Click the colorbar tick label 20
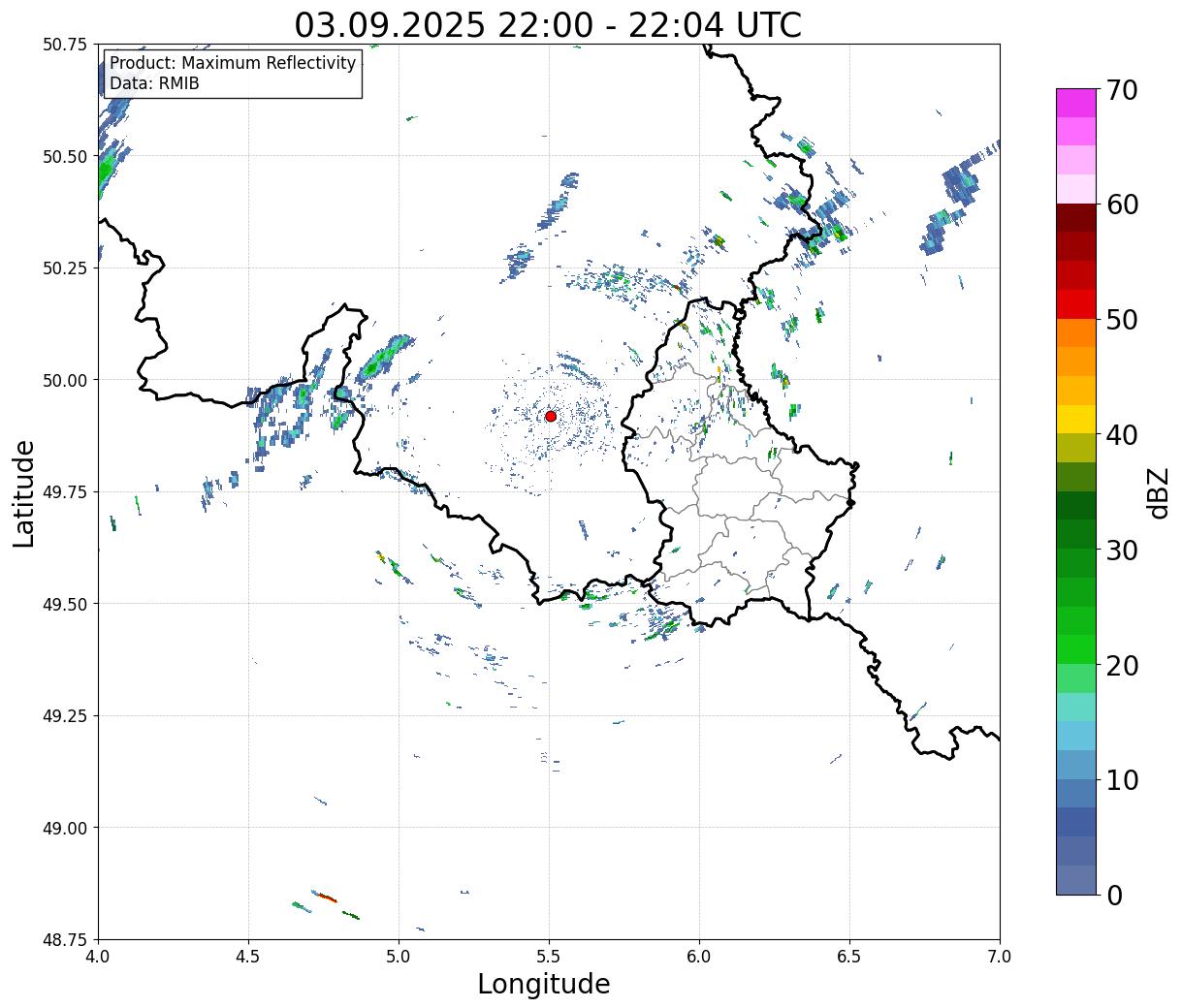Screen dimensions: 1182x1008 pyautogui.click(x=1121, y=666)
